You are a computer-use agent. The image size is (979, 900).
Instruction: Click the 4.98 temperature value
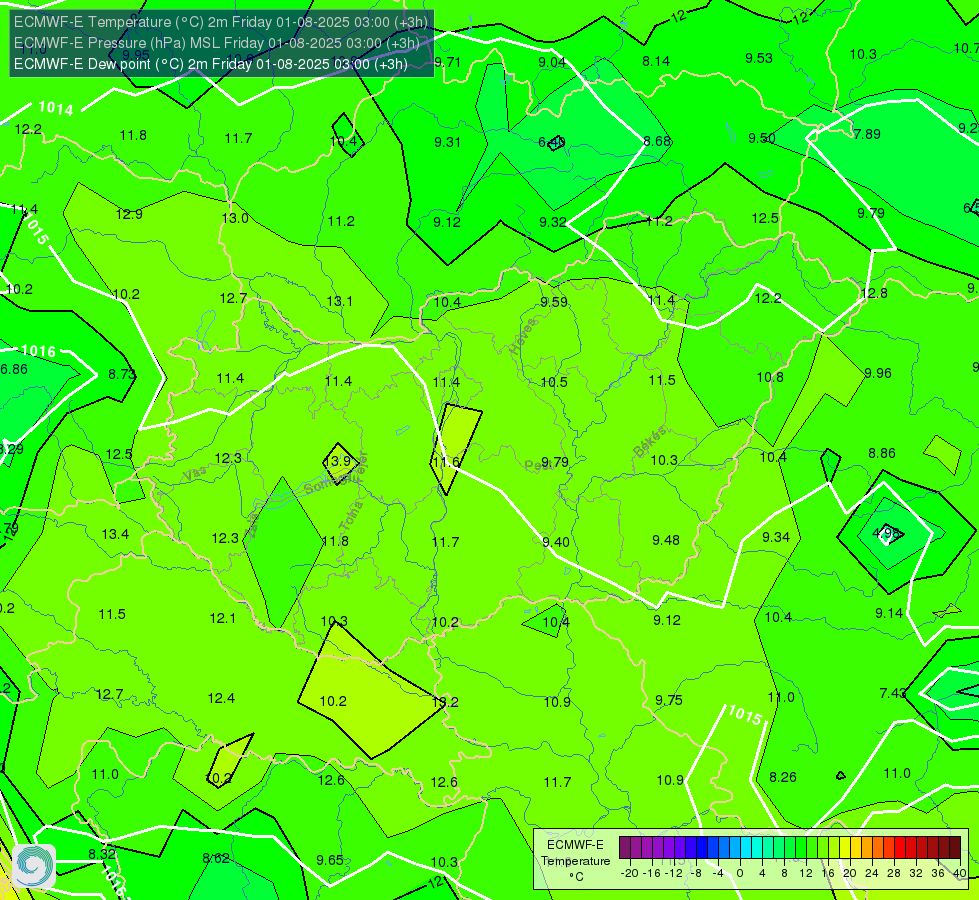885,533
